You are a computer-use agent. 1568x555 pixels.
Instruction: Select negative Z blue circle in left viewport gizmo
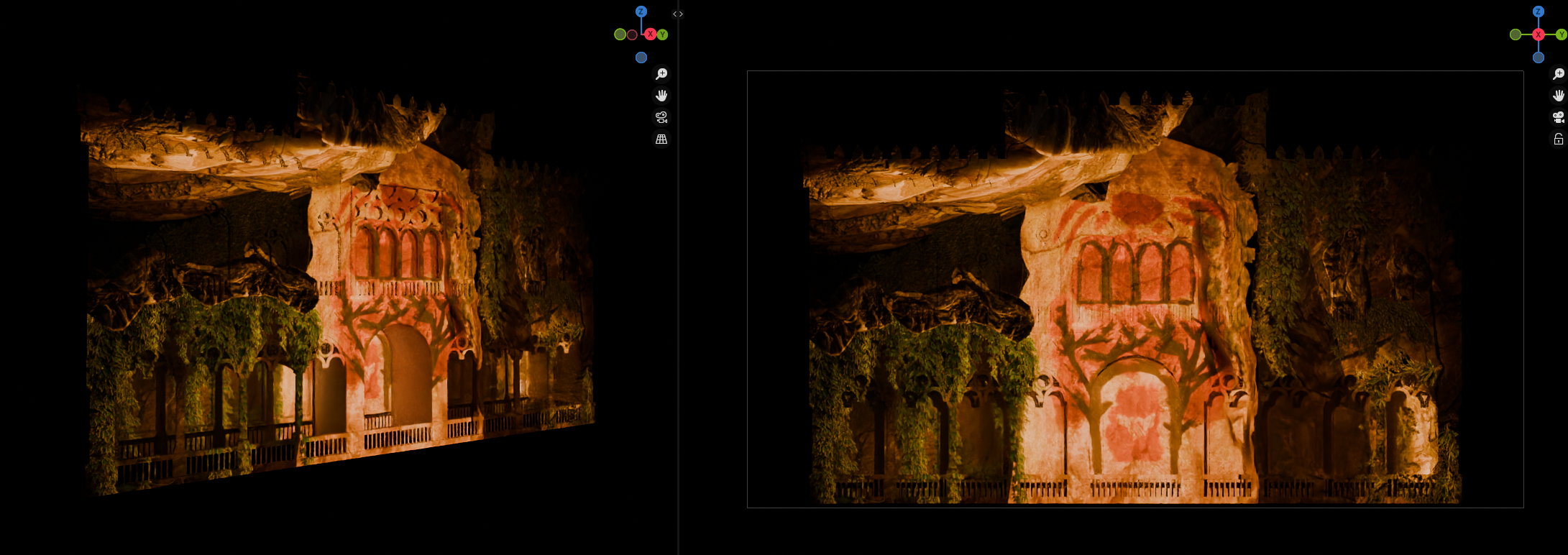point(641,58)
